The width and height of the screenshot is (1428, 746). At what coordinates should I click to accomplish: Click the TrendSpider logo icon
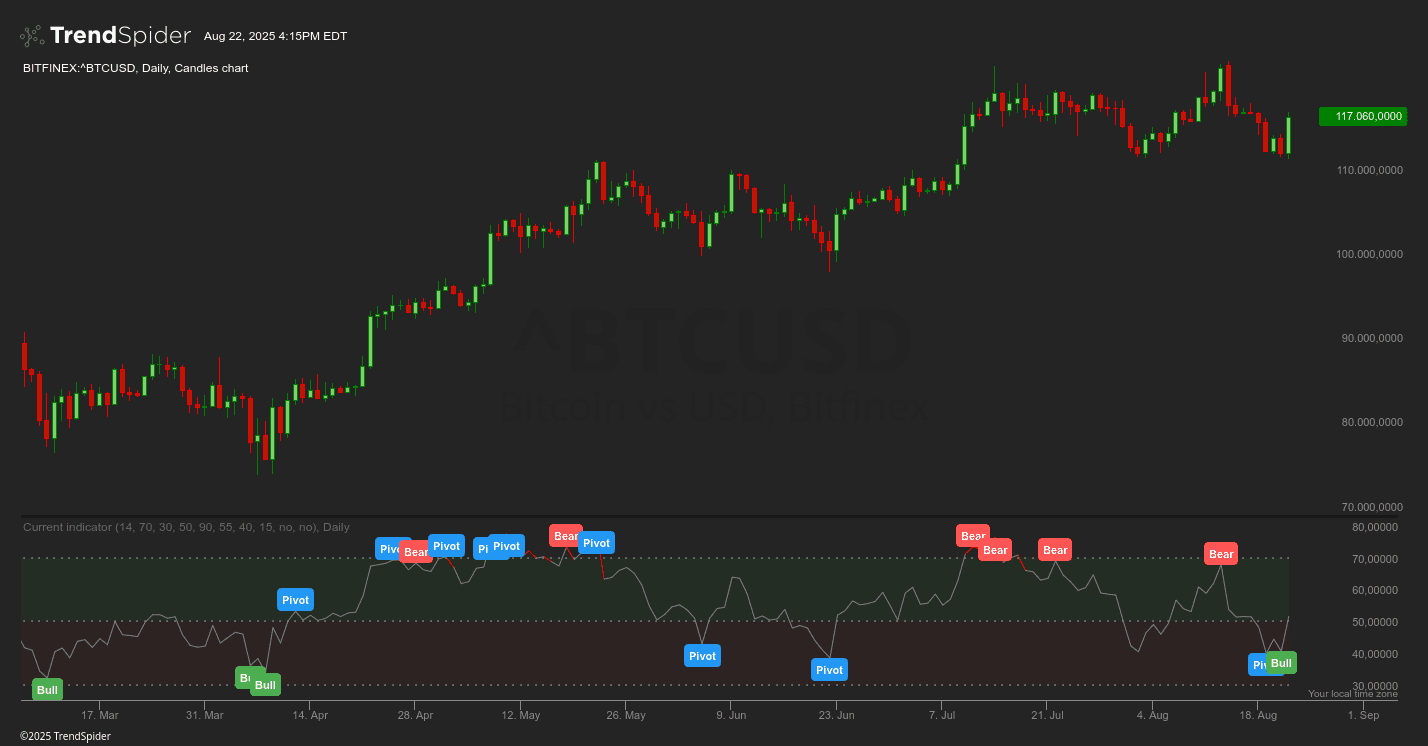click(x=31, y=35)
